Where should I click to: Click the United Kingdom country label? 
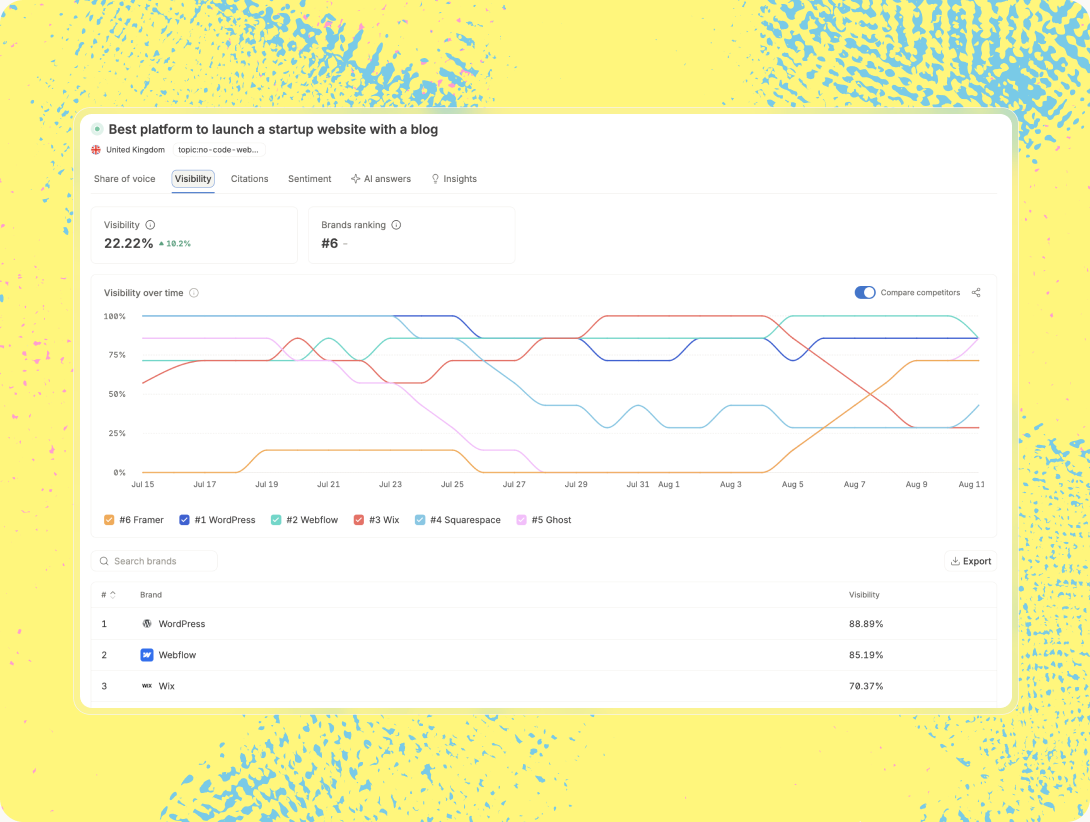pos(136,150)
